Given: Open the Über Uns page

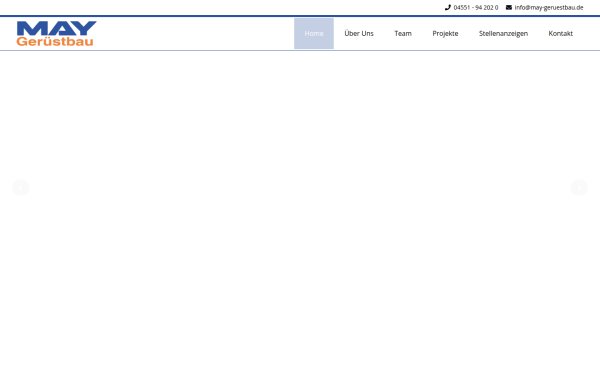Looking at the screenshot, I should pos(359,33).
